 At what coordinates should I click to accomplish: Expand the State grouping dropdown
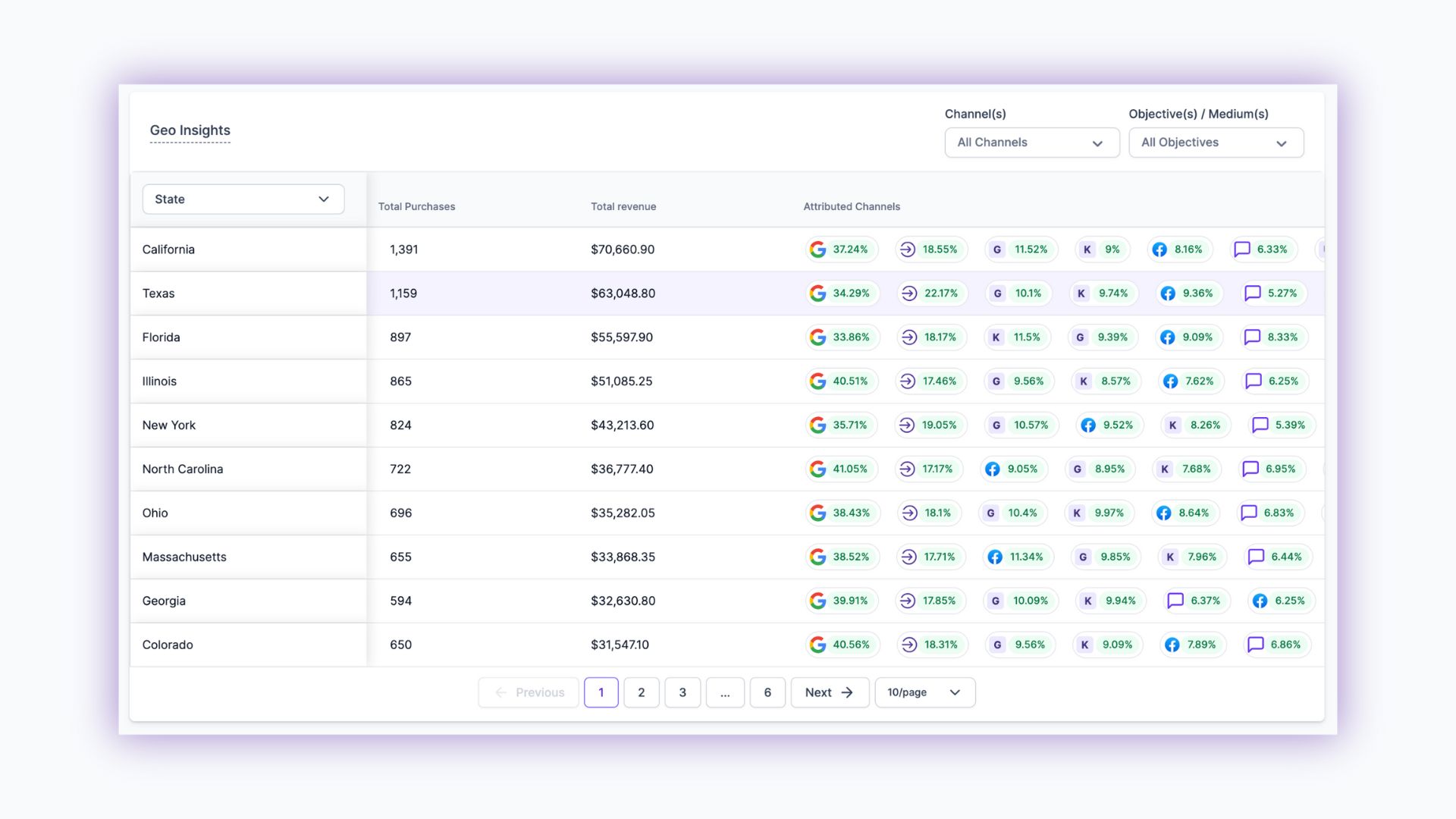point(243,199)
